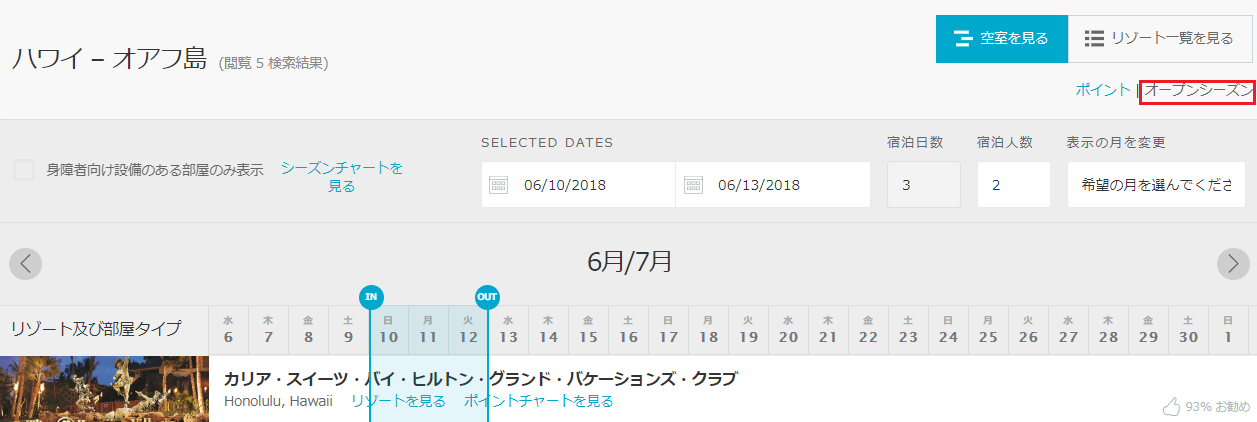Open the リゾートを見る link

pyautogui.click(x=398, y=401)
